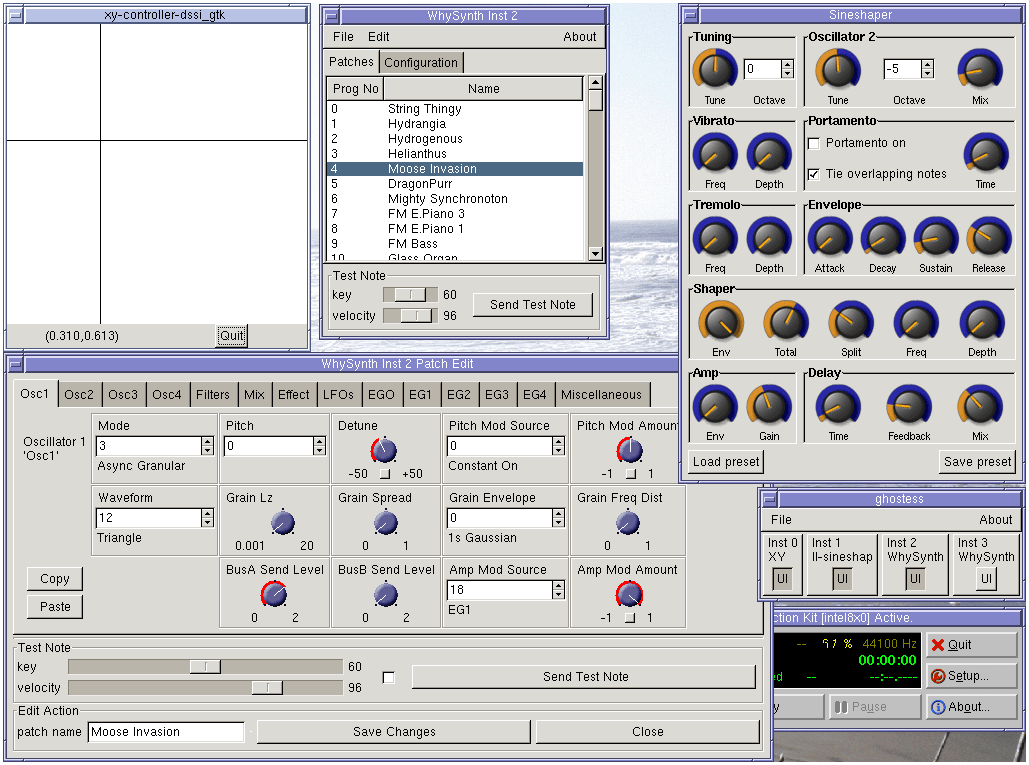Image resolution: width=1029 pixels, height=765 pixels.
Task: Click the Amp Mod Source spinner arrows
Action: tap(558, 590)
